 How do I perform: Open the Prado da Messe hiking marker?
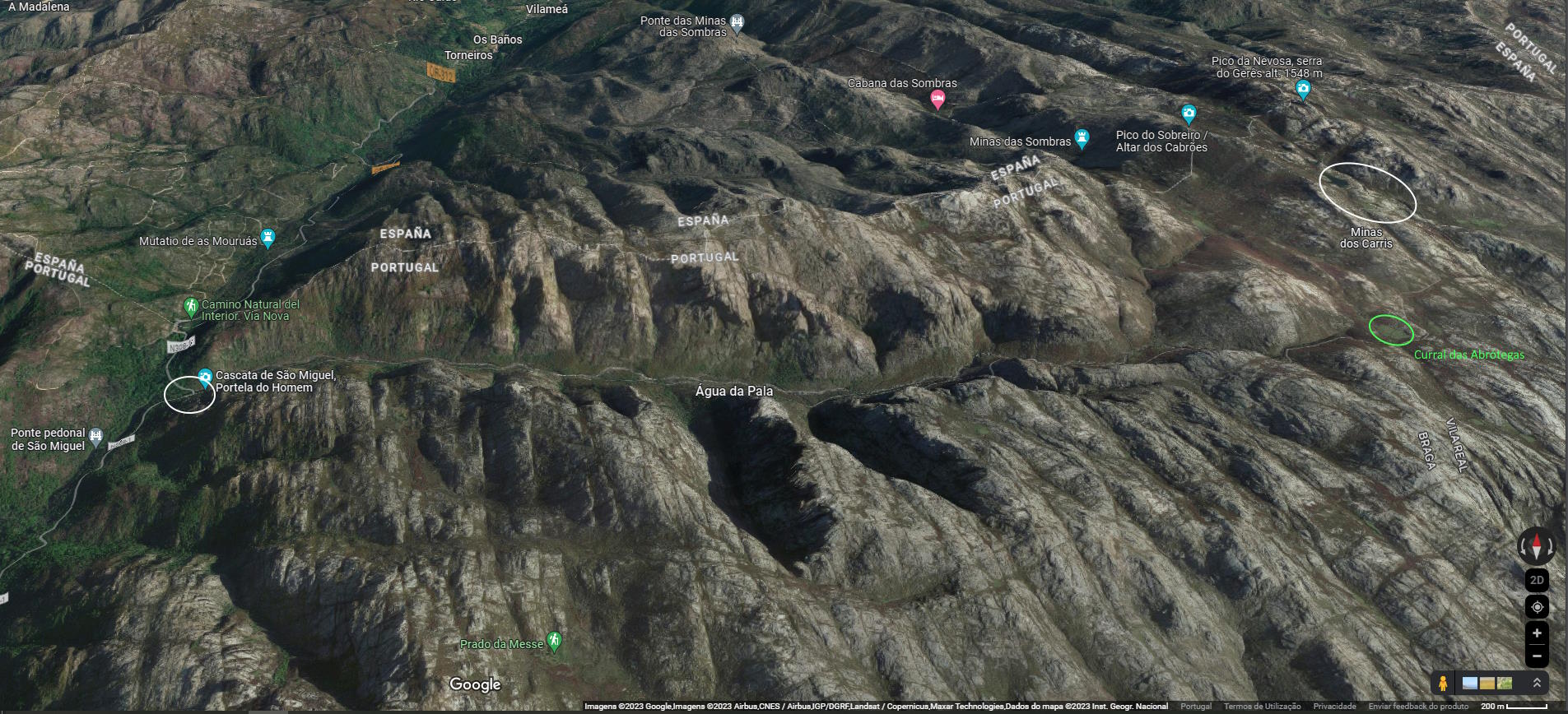coord(554,642)
